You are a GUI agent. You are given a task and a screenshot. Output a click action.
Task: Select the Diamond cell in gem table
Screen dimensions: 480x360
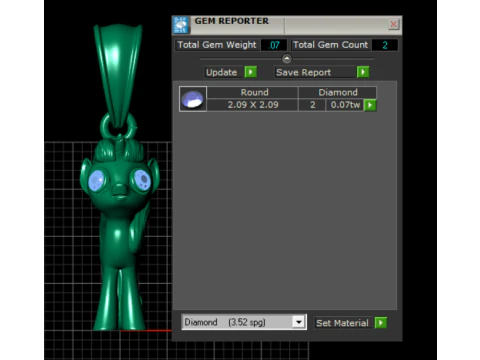(338, 92)
